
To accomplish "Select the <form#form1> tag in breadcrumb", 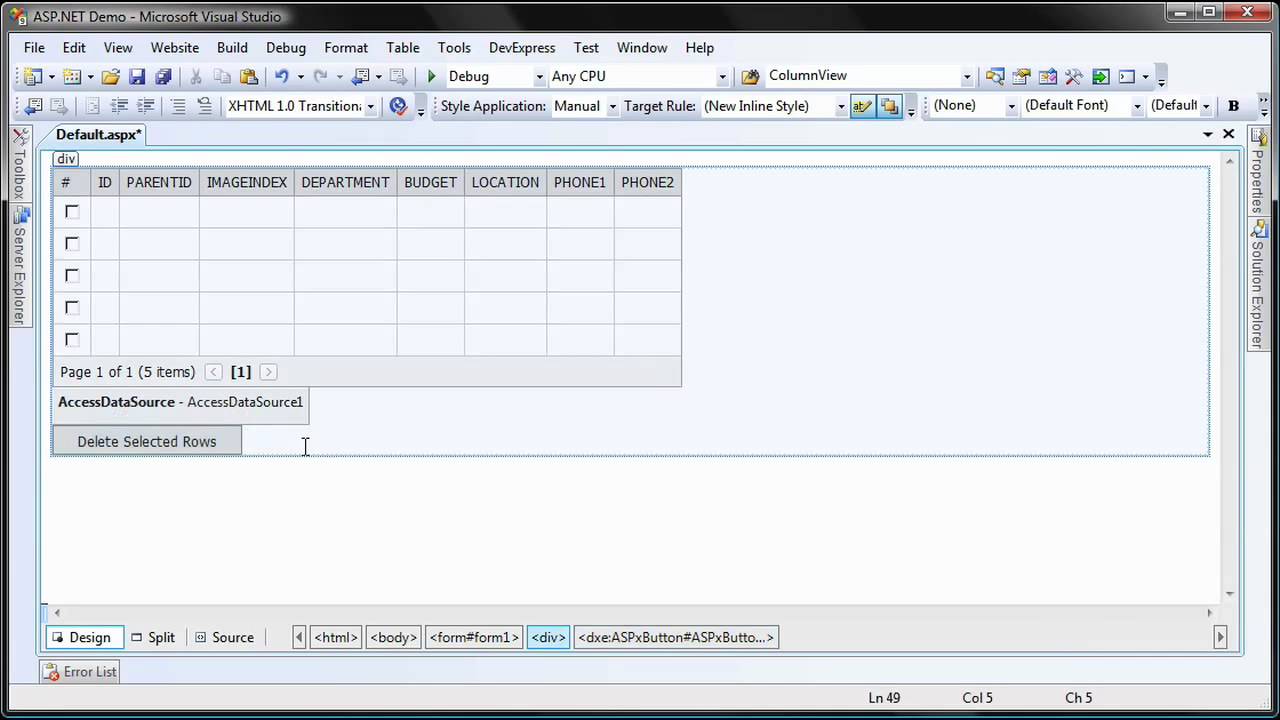I will [474, 637].
